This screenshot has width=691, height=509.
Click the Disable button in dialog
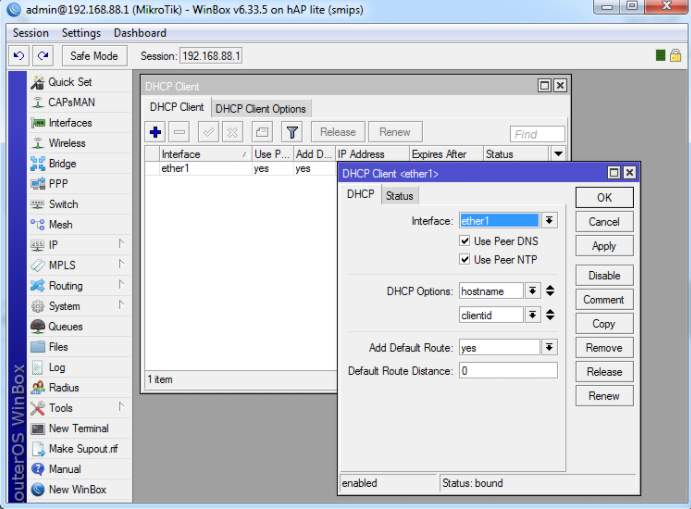(x=604, y=275)
